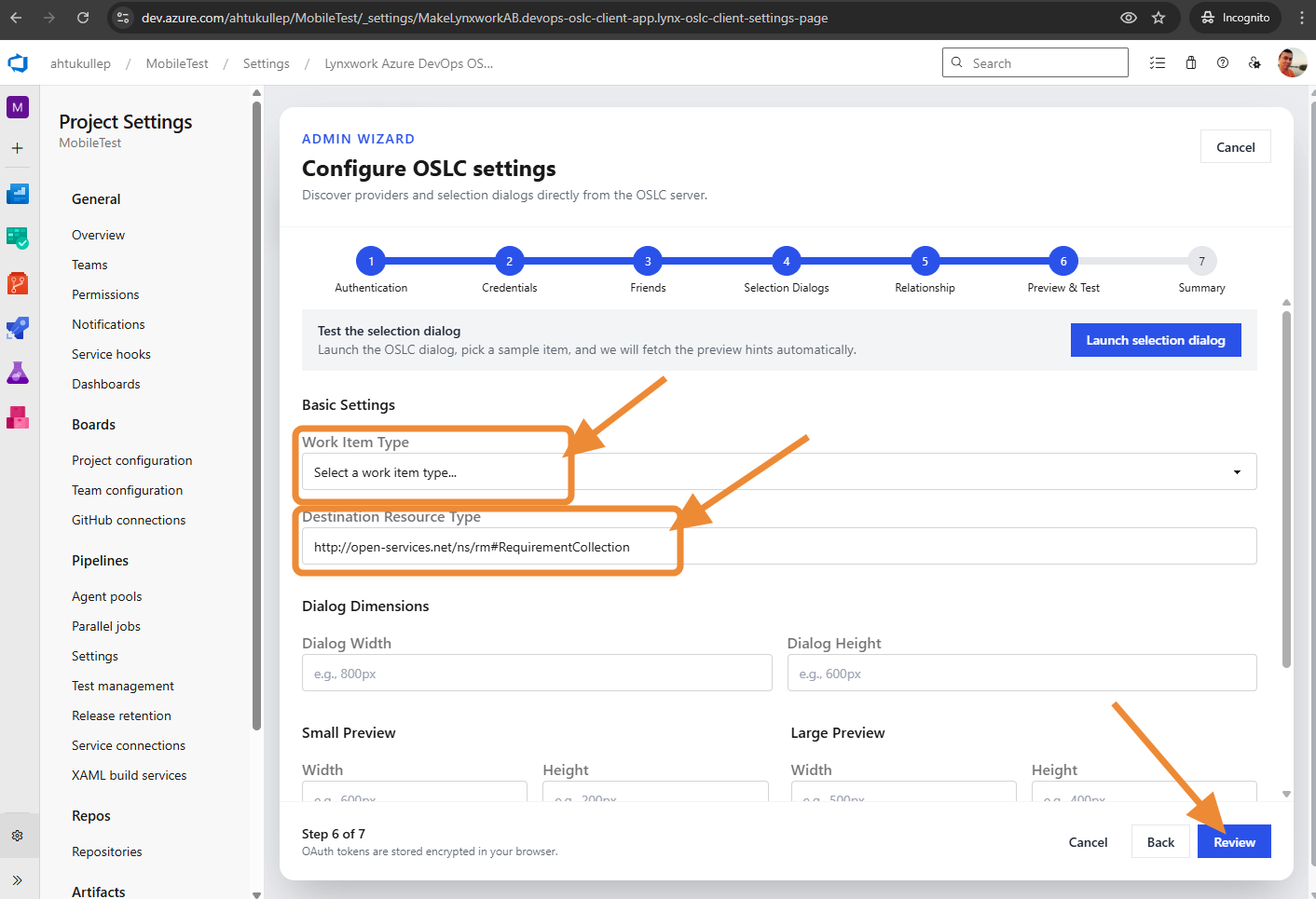
Task: Click the Destination Resource Type field
Action: (x=779, y=547)
